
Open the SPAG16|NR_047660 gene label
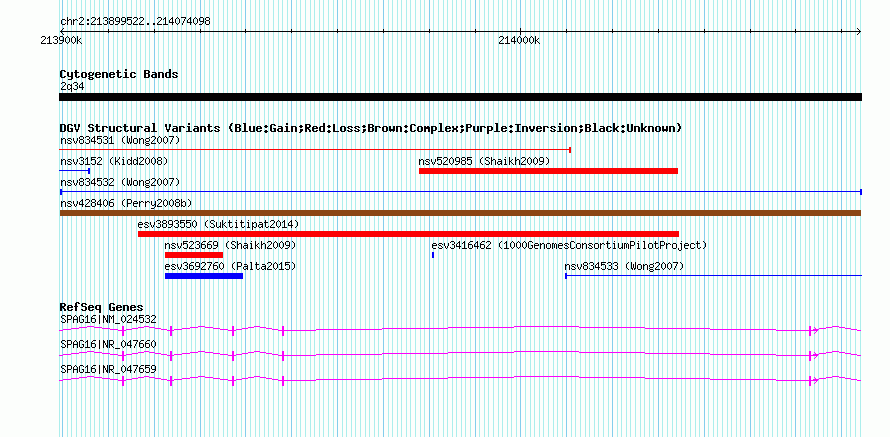coord(108,344)
